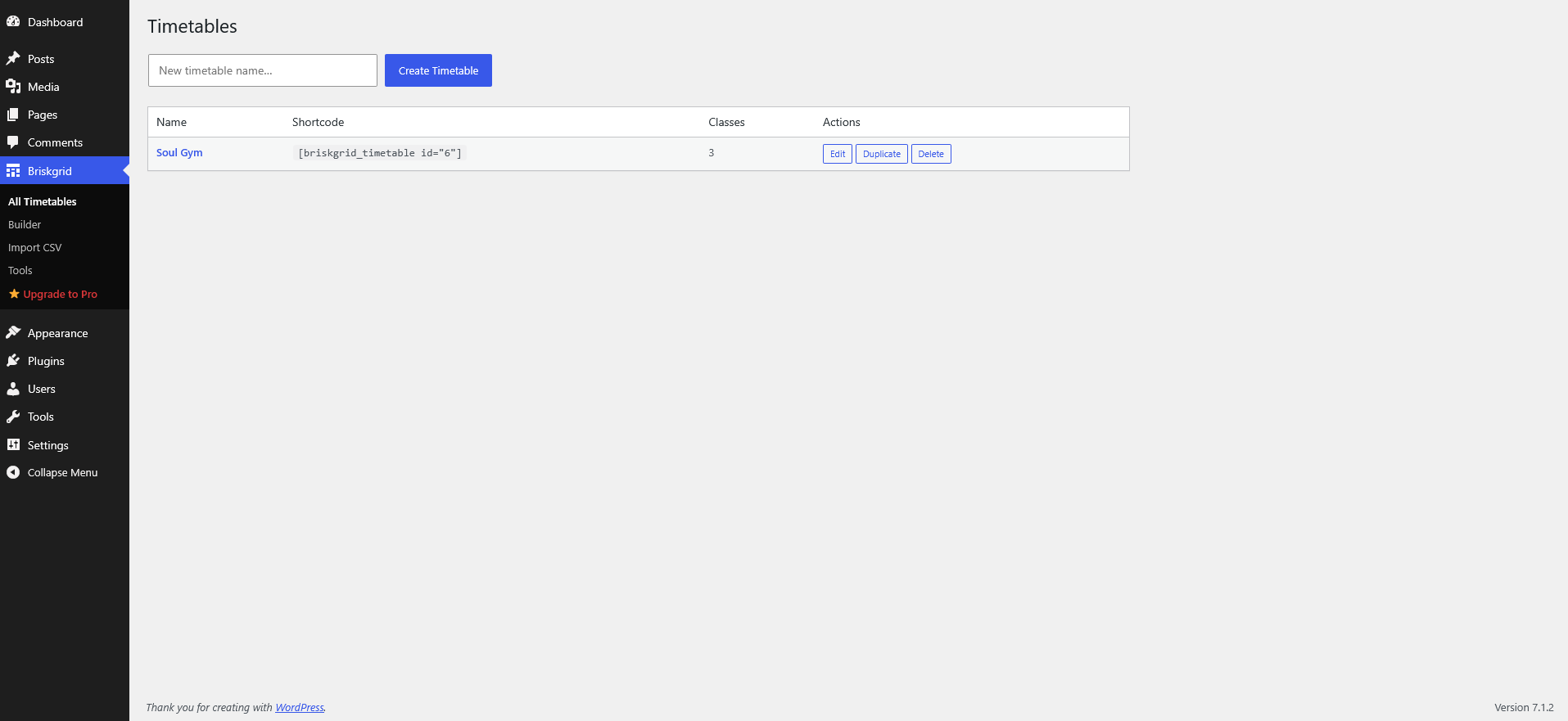
Task: Go to All Timetables submenu
Action: [x=43, y=201]
